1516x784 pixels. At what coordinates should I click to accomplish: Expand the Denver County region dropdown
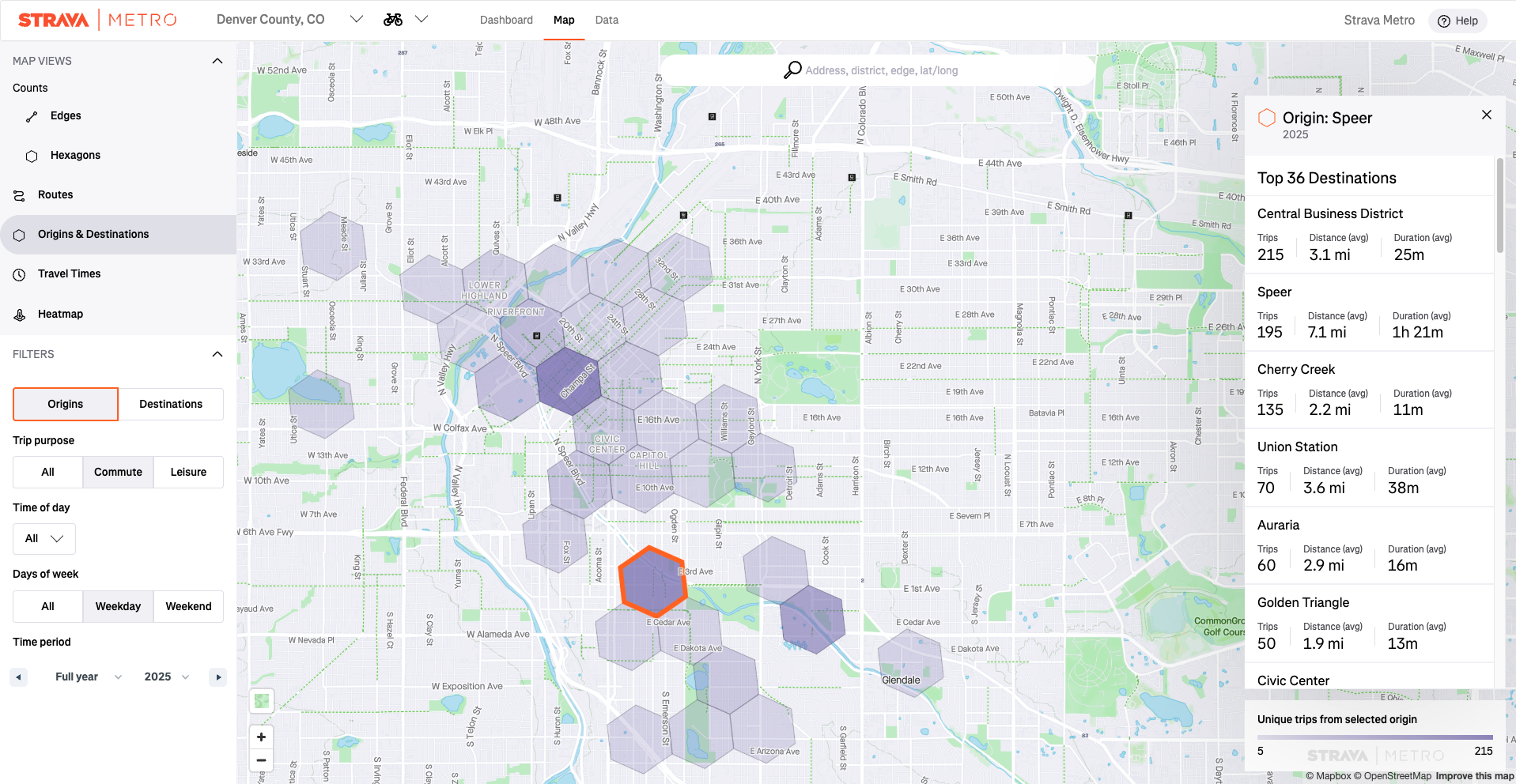pyautogui.click(x=357, y=20)
